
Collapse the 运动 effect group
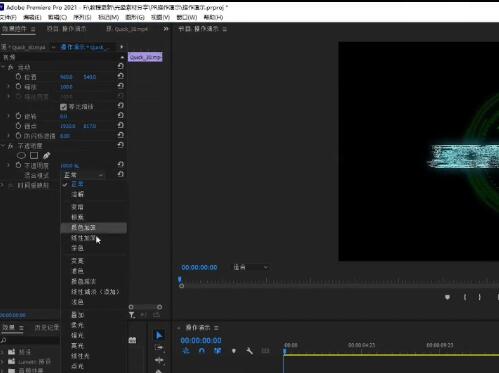click(x=3, y=67)
